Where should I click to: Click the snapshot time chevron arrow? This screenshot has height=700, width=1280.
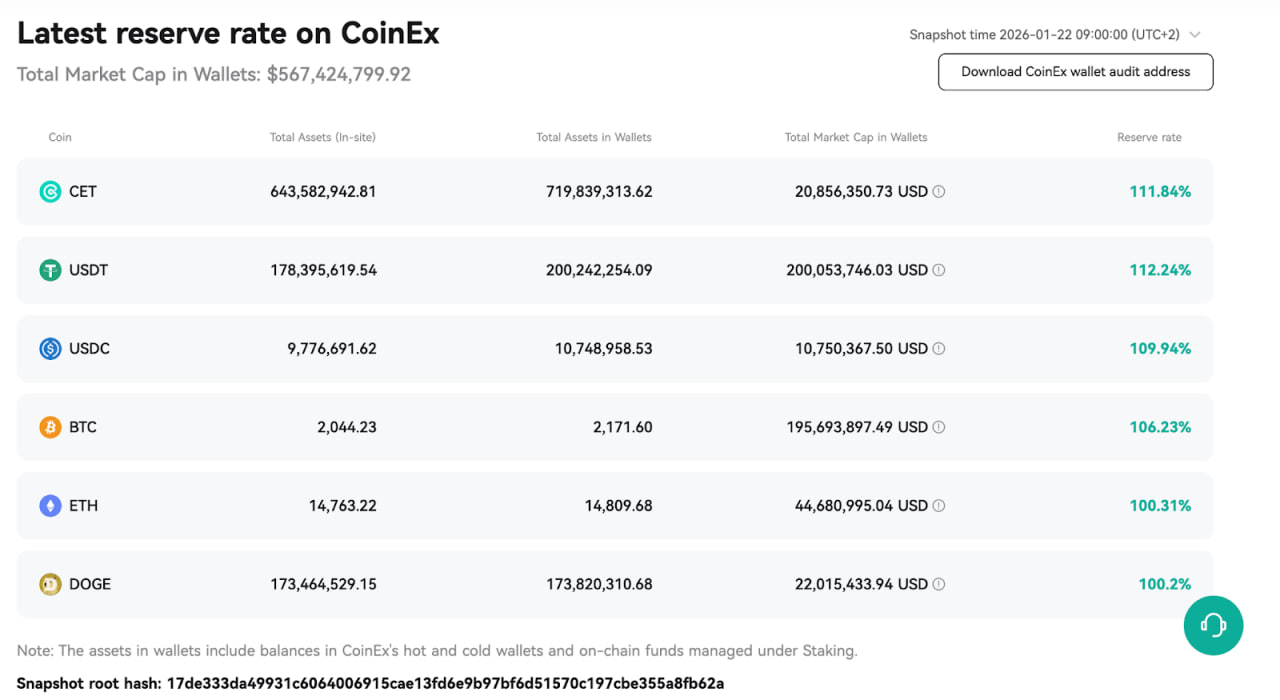pyautogui.click(x=1195, y=35)
